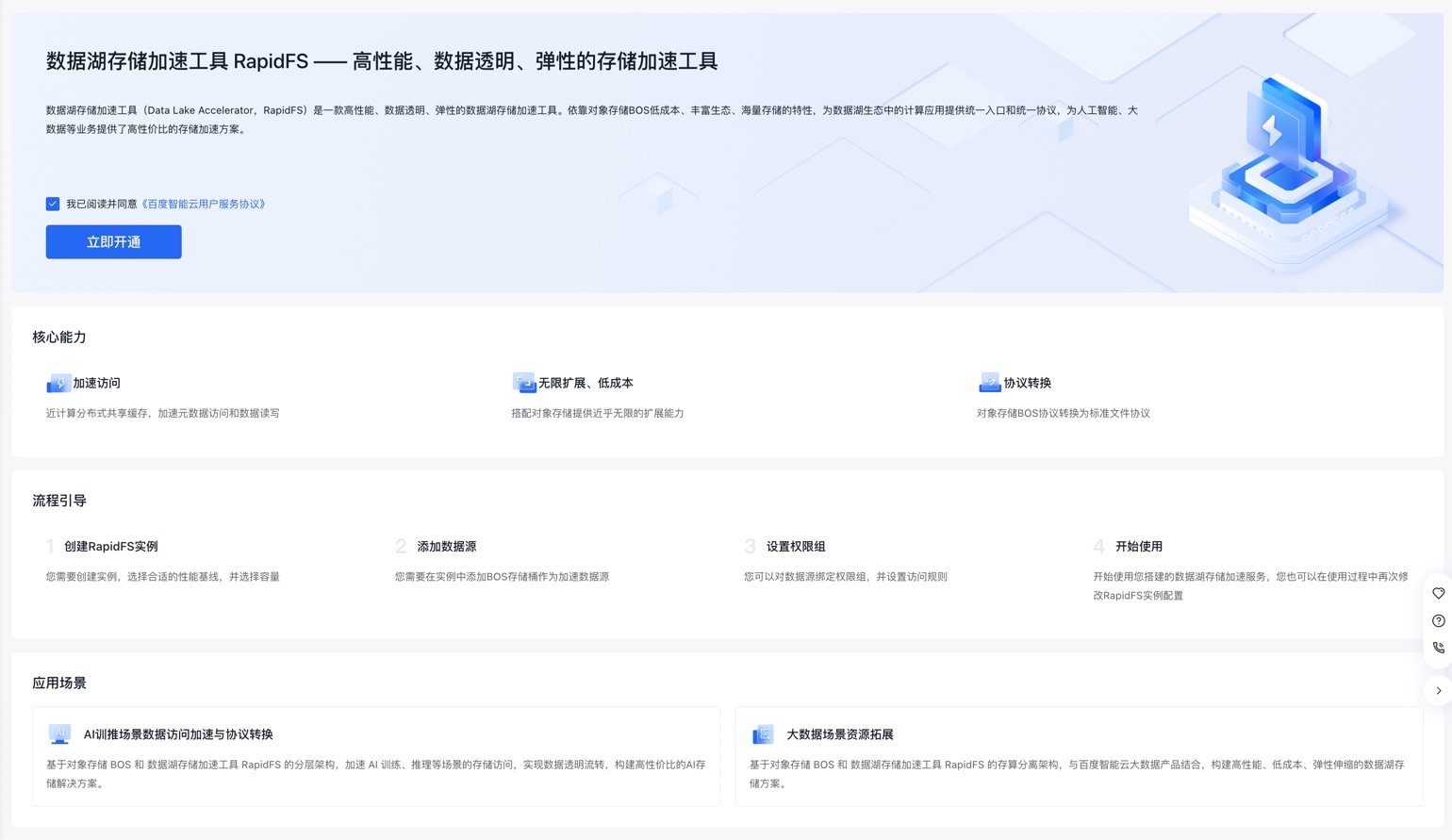
Task: Click the 应用场景 section heading
Action: (x=59, y=683)
